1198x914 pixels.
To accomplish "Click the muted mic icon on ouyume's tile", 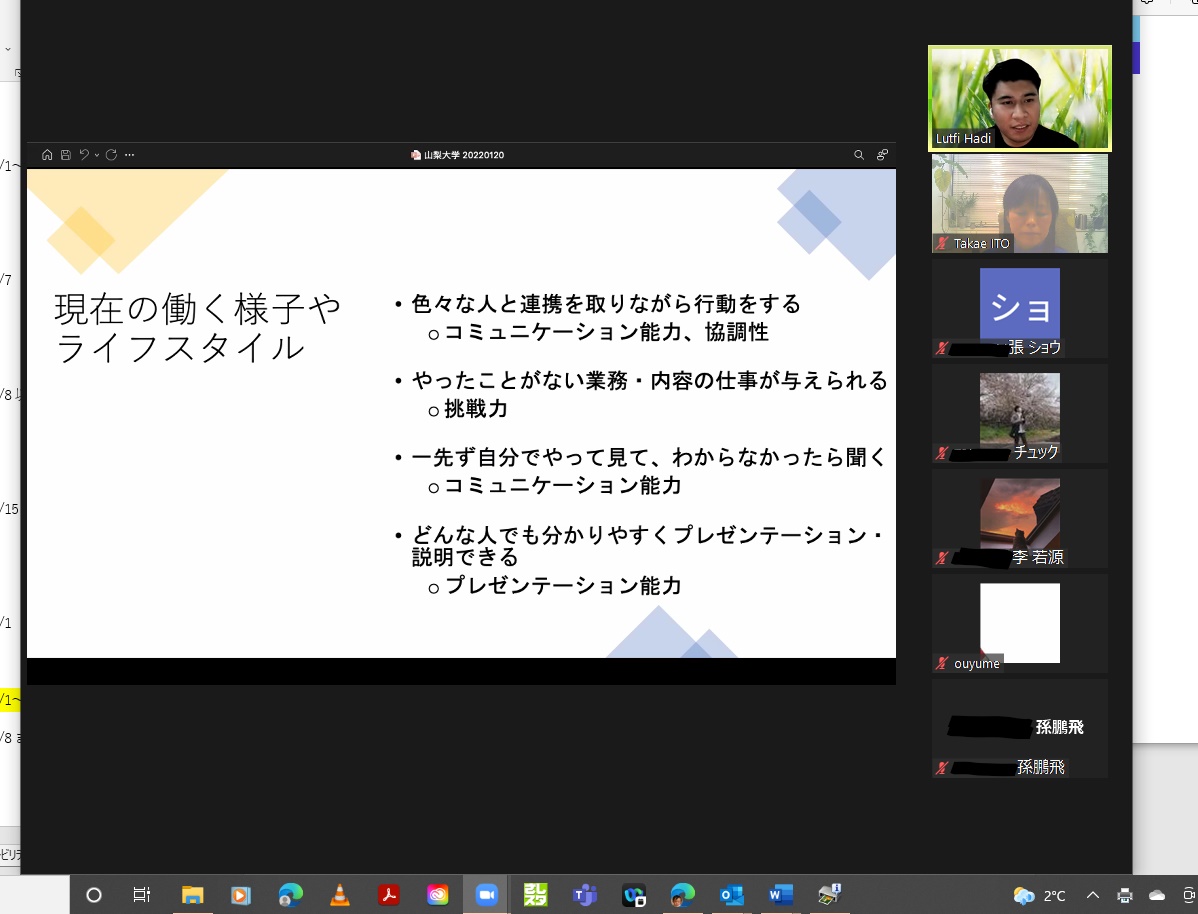I will pyautogui.click(x=941, y=664).
